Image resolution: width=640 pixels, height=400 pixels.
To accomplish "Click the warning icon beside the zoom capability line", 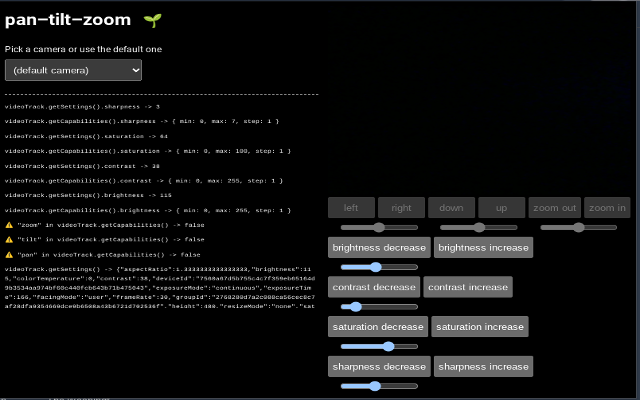I will click(x=9, y=225).
